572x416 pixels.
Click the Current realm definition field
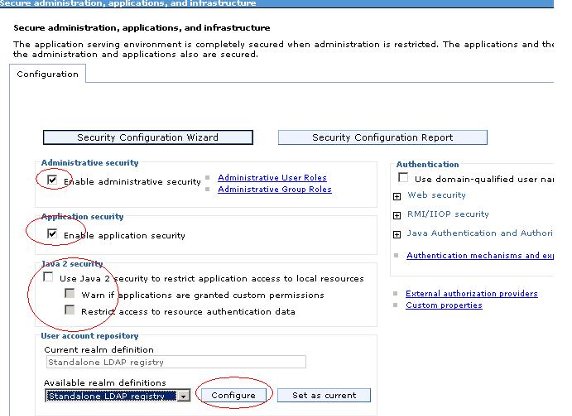176,362
